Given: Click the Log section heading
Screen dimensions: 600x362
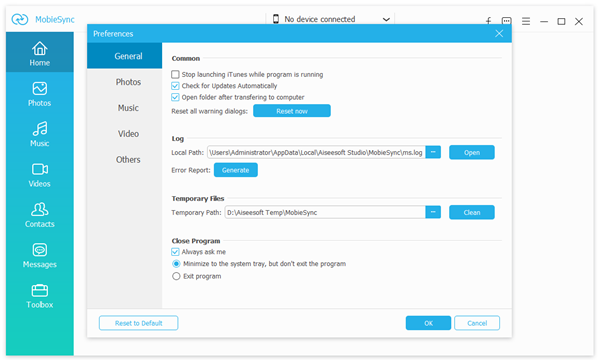Looking at the screenshot, I should pos(178,139).
